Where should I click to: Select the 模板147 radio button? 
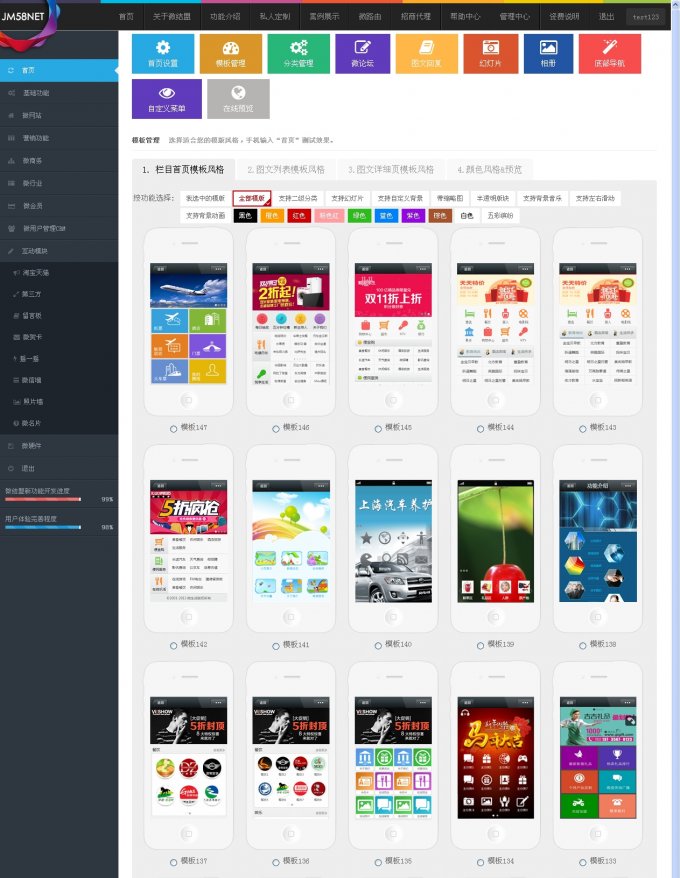(174, 429)
